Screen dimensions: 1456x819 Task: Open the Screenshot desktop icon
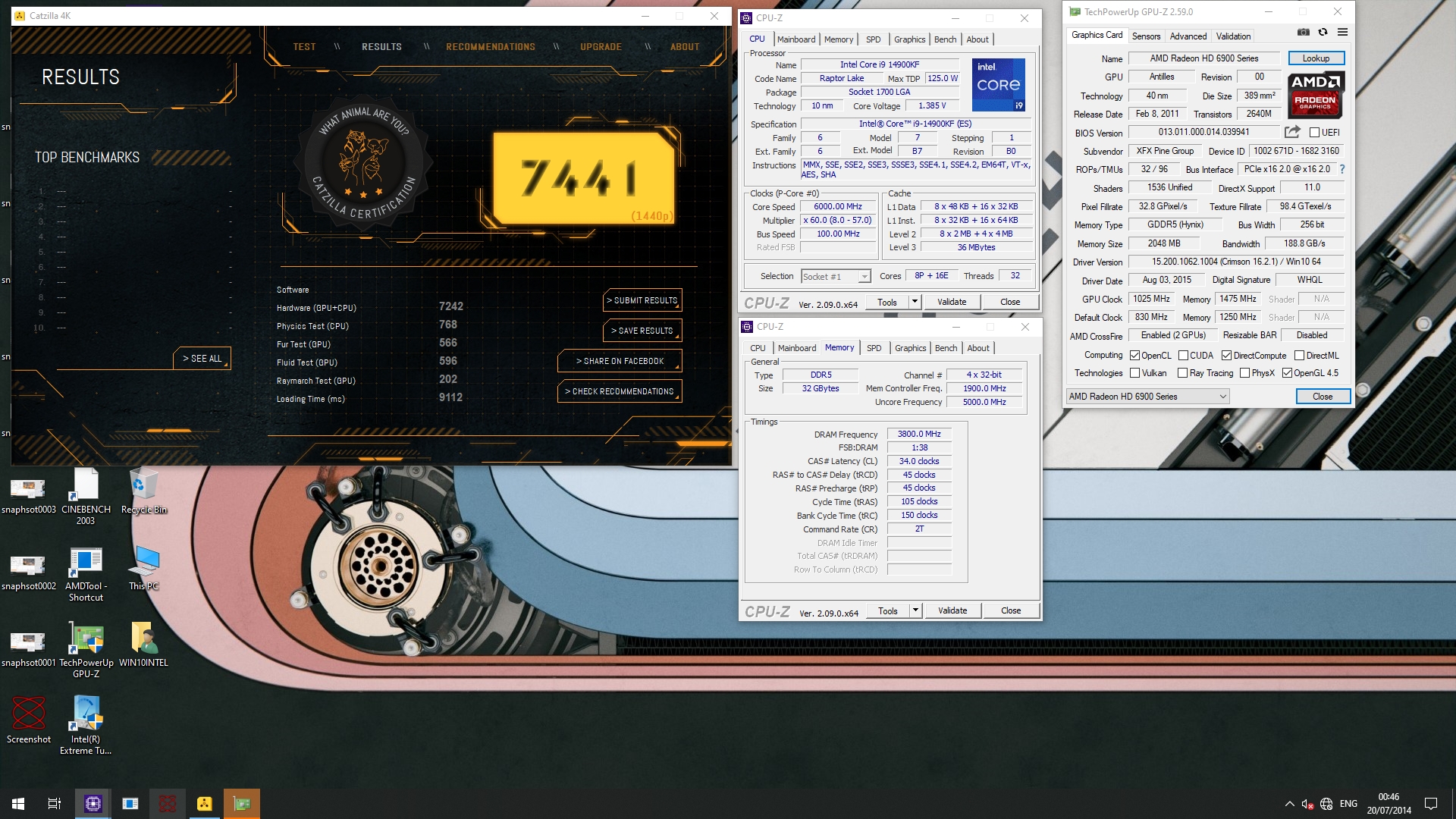[29, 720]
